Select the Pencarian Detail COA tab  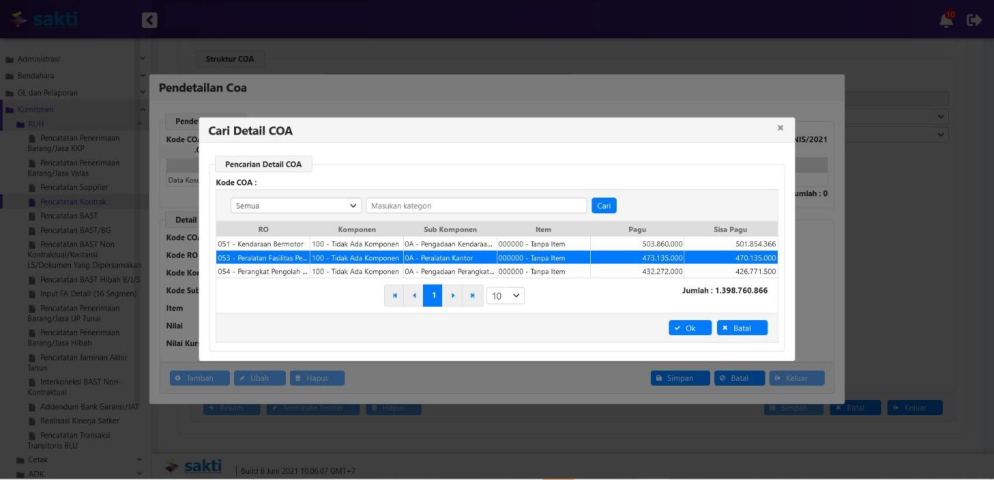pos(263,164)
